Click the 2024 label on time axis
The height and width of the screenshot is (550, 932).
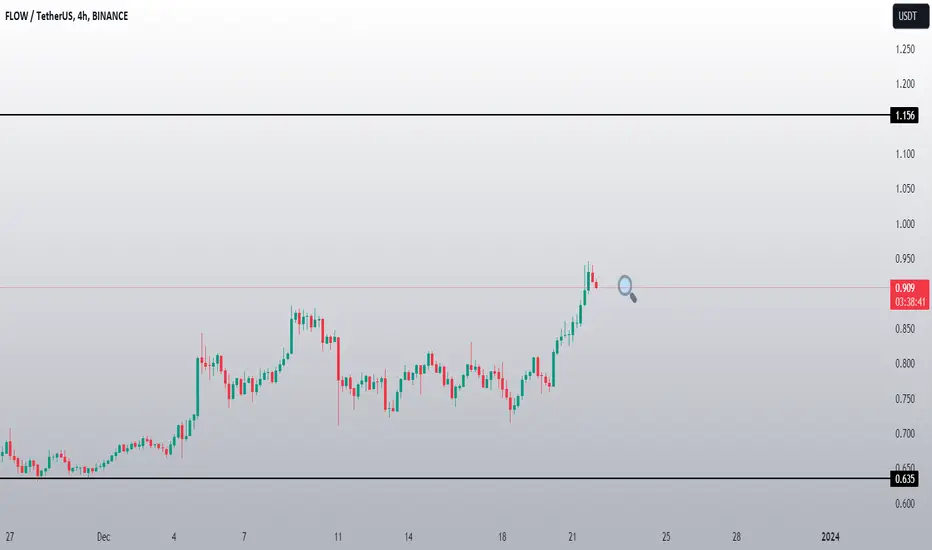[831, 536]
